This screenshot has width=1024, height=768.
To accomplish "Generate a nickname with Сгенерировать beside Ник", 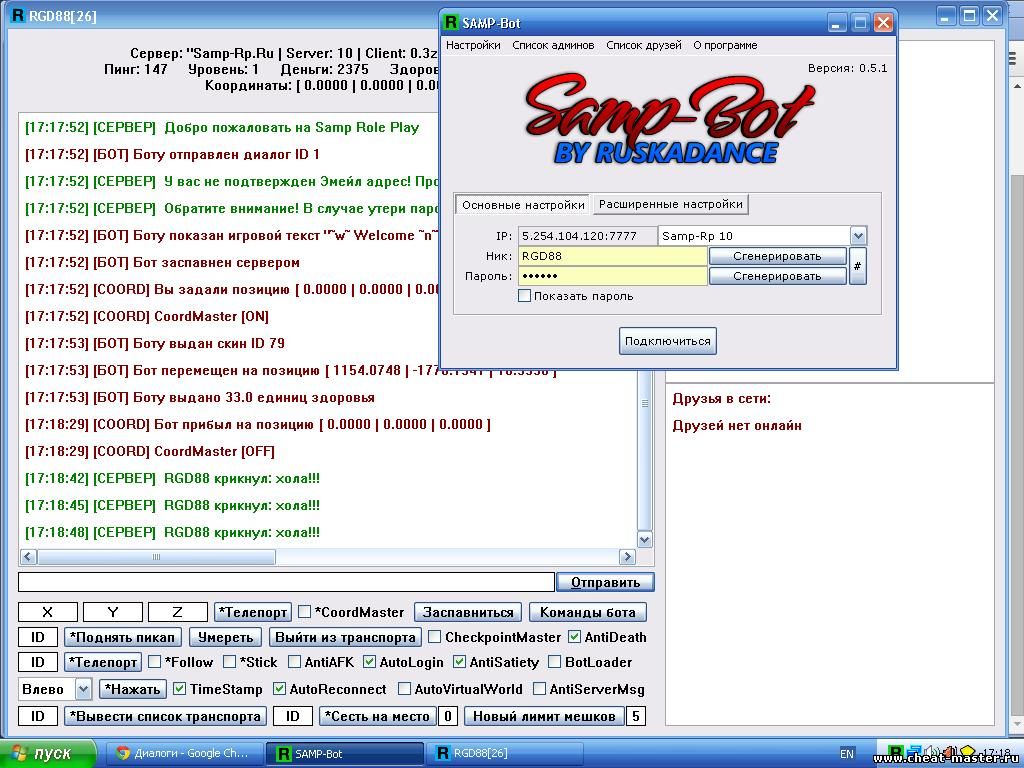I will [777, 256].
